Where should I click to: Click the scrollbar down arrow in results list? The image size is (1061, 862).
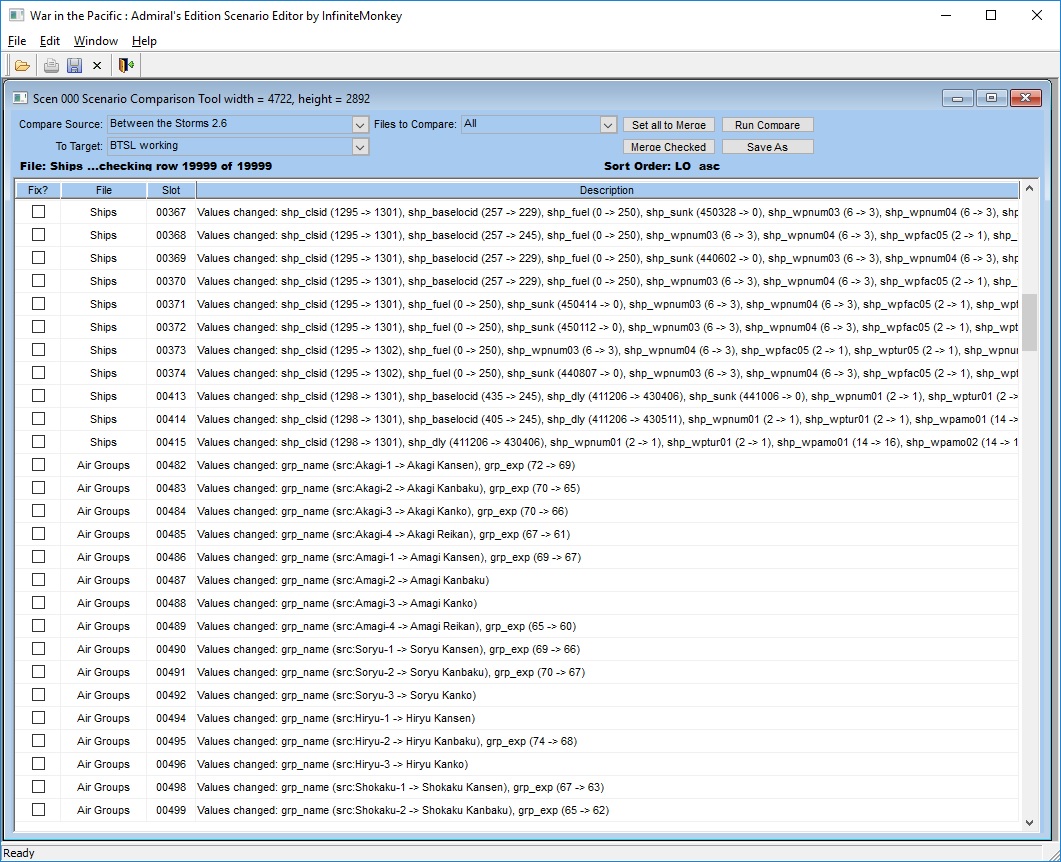1029,823
